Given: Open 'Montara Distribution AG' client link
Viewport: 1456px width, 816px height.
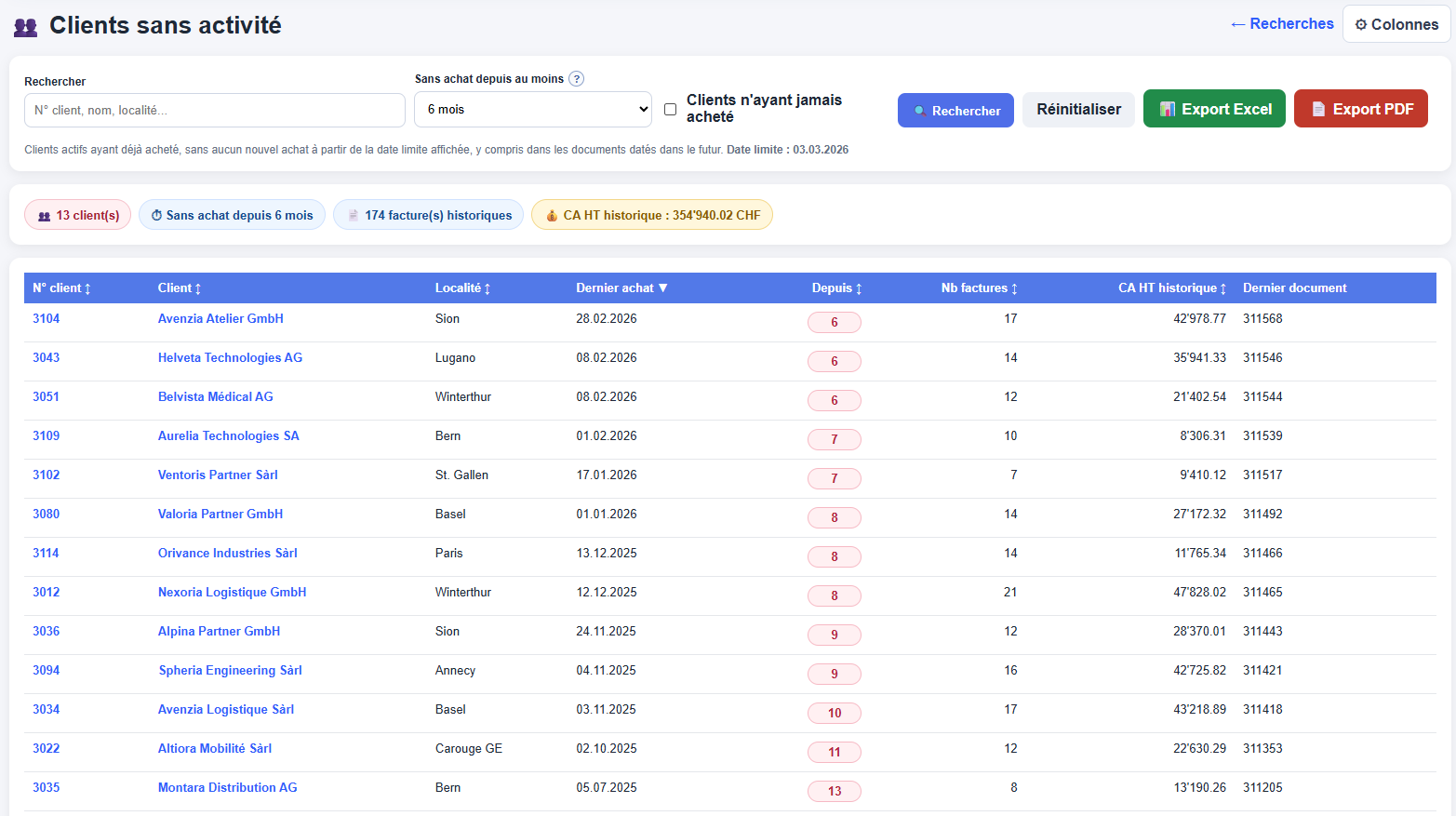Looking at the screenshot, I should click(228, 787).
